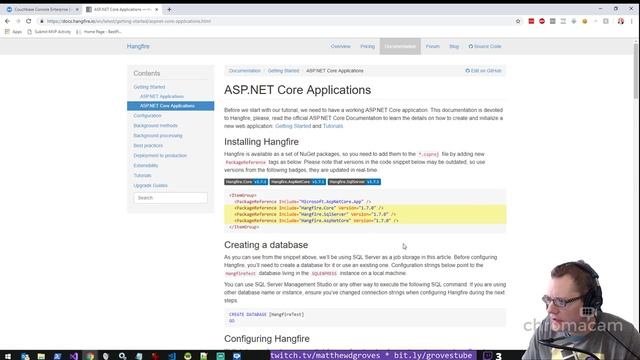Open the Overview nav item

[340, 47]
